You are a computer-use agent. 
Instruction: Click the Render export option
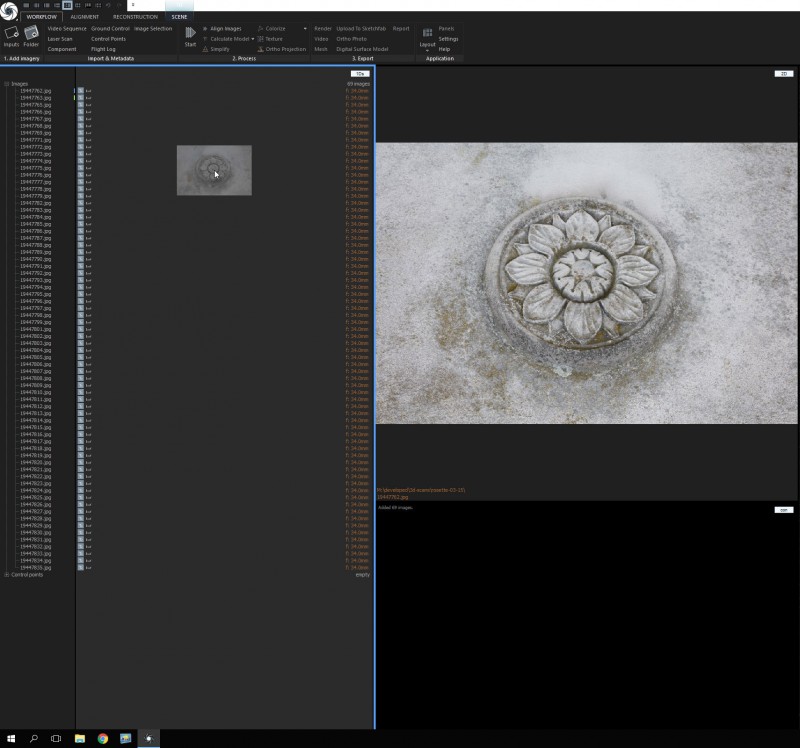click(x=322, y=29)
